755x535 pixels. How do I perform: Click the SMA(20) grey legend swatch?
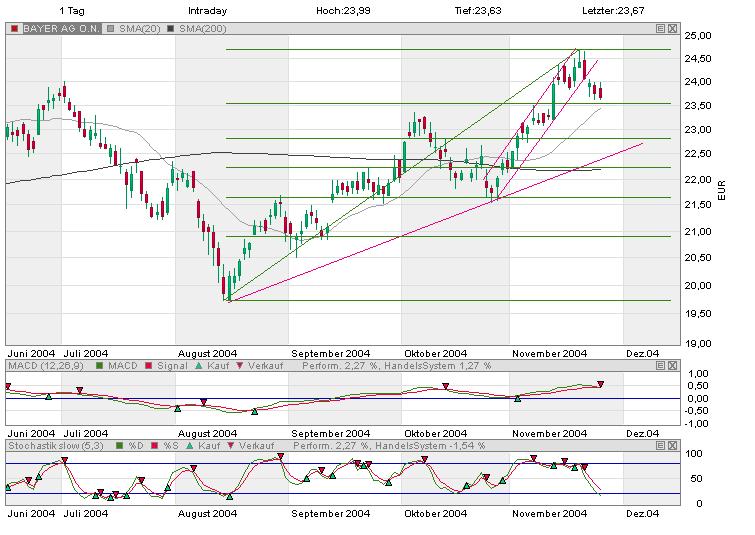[111, 29]
